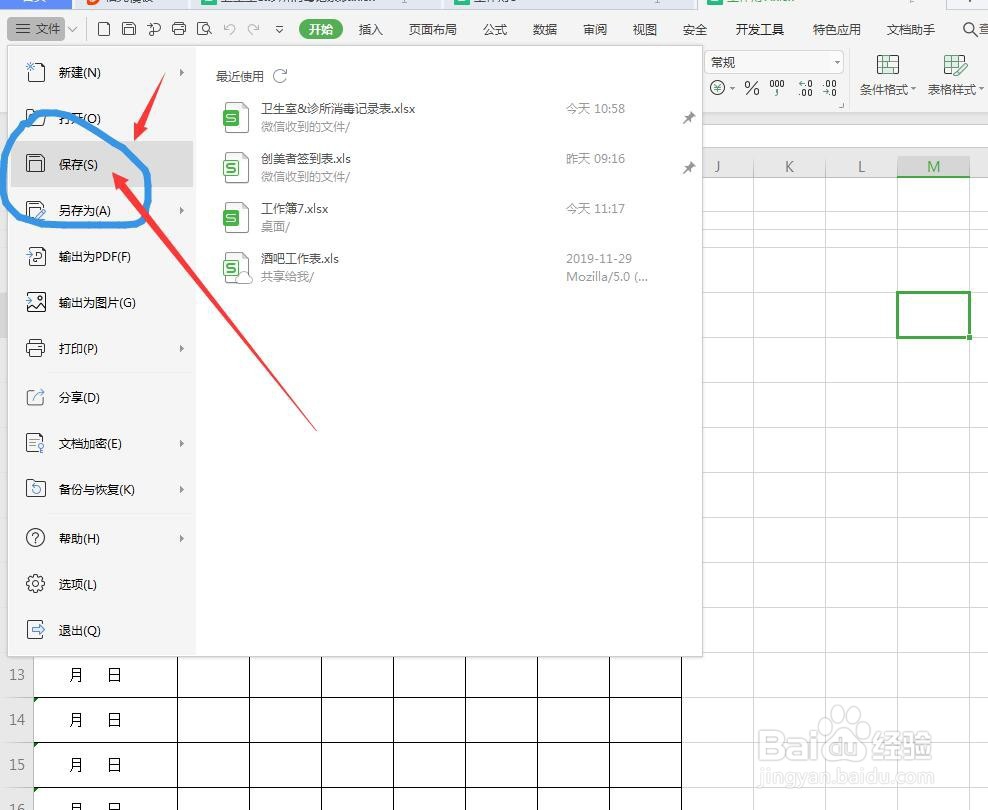Click the print preview toolbar icon
Image resolution: width=988 pixels, height=810 pixels.
click(204, 29)
